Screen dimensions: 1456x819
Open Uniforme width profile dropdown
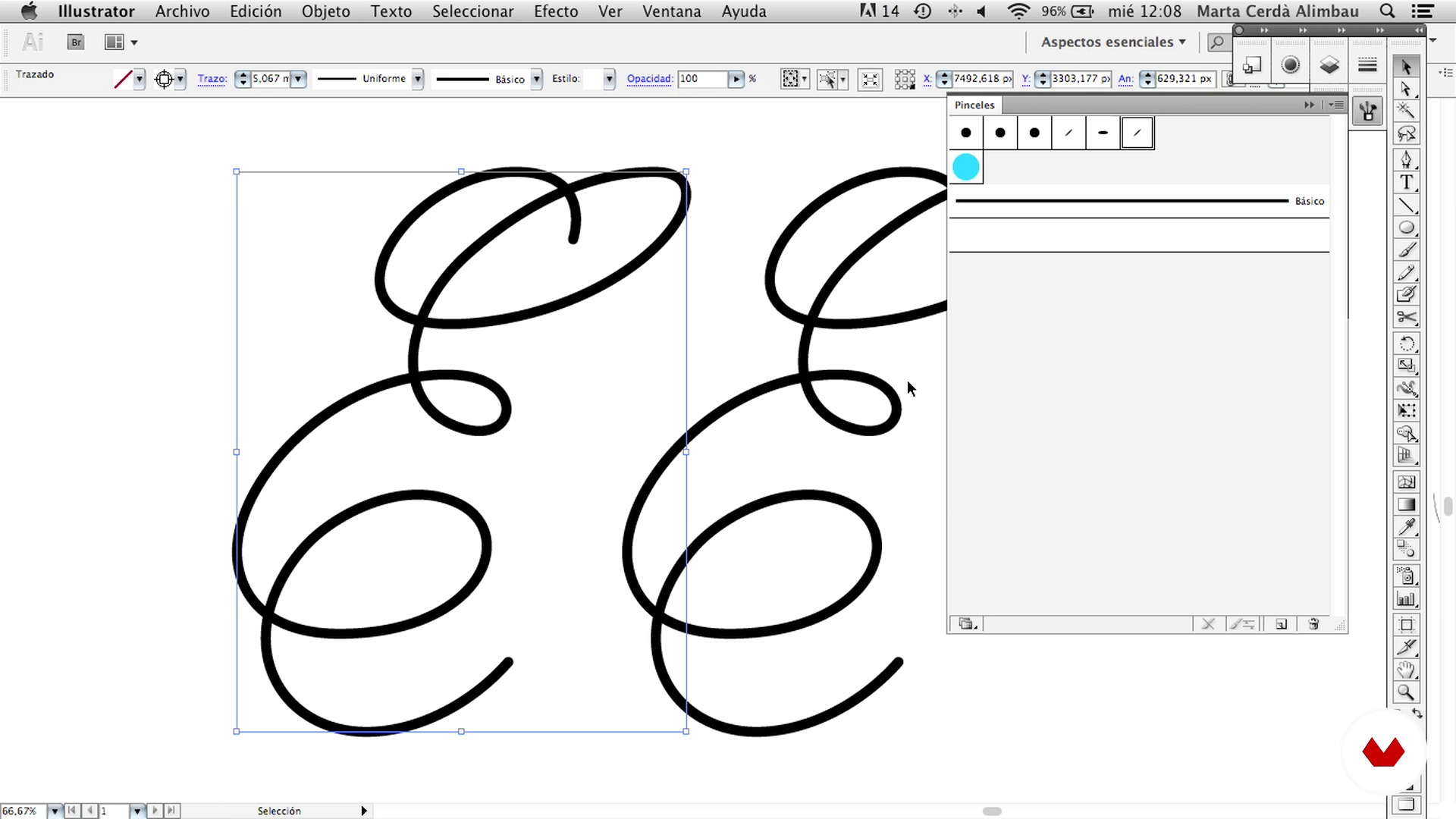point(417,79)
